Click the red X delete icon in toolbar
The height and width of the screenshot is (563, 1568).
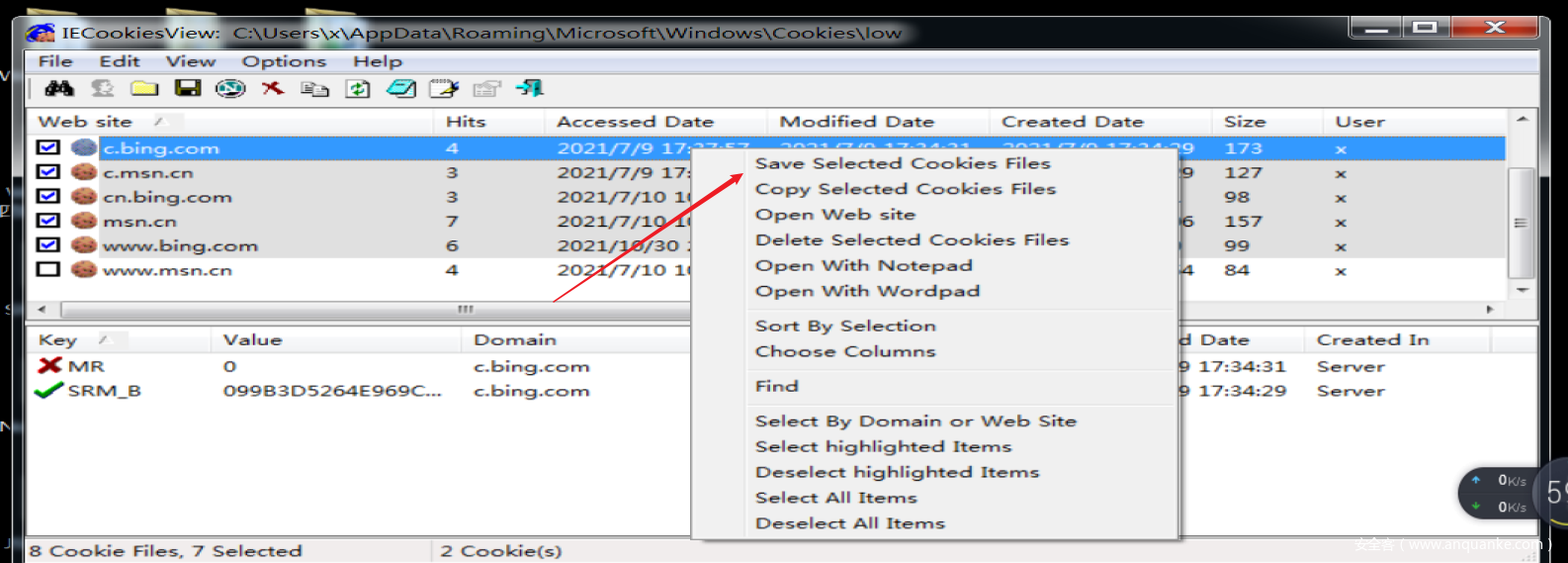click(x=273, y=89)
